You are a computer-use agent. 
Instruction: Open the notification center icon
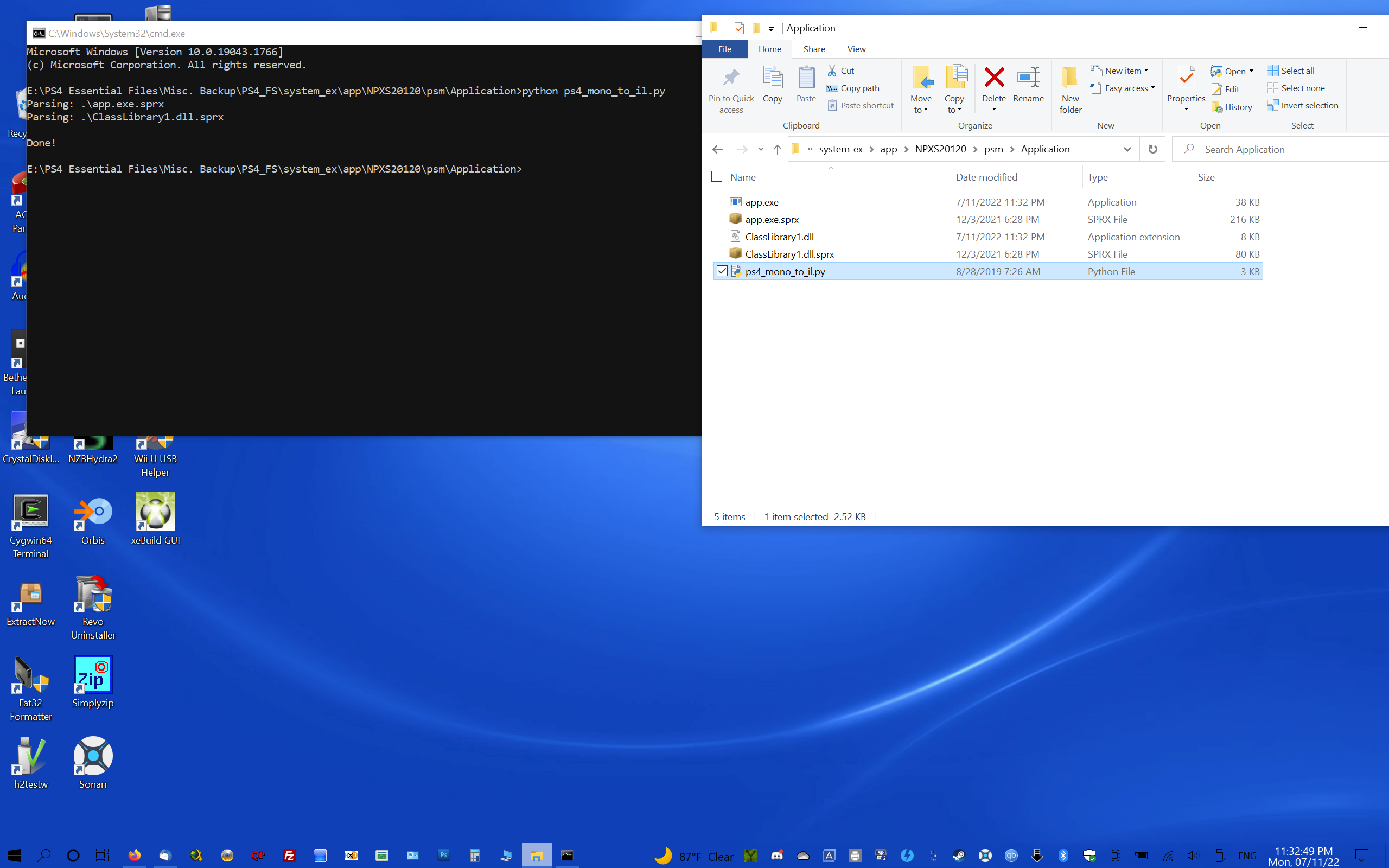(1361, 856)
